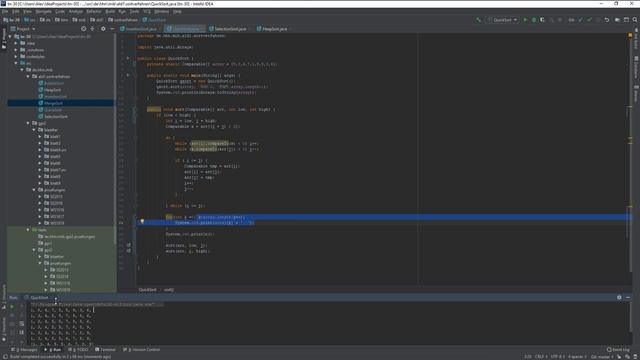Open the QuickSort run configuration dropdown

coord(502,20)
